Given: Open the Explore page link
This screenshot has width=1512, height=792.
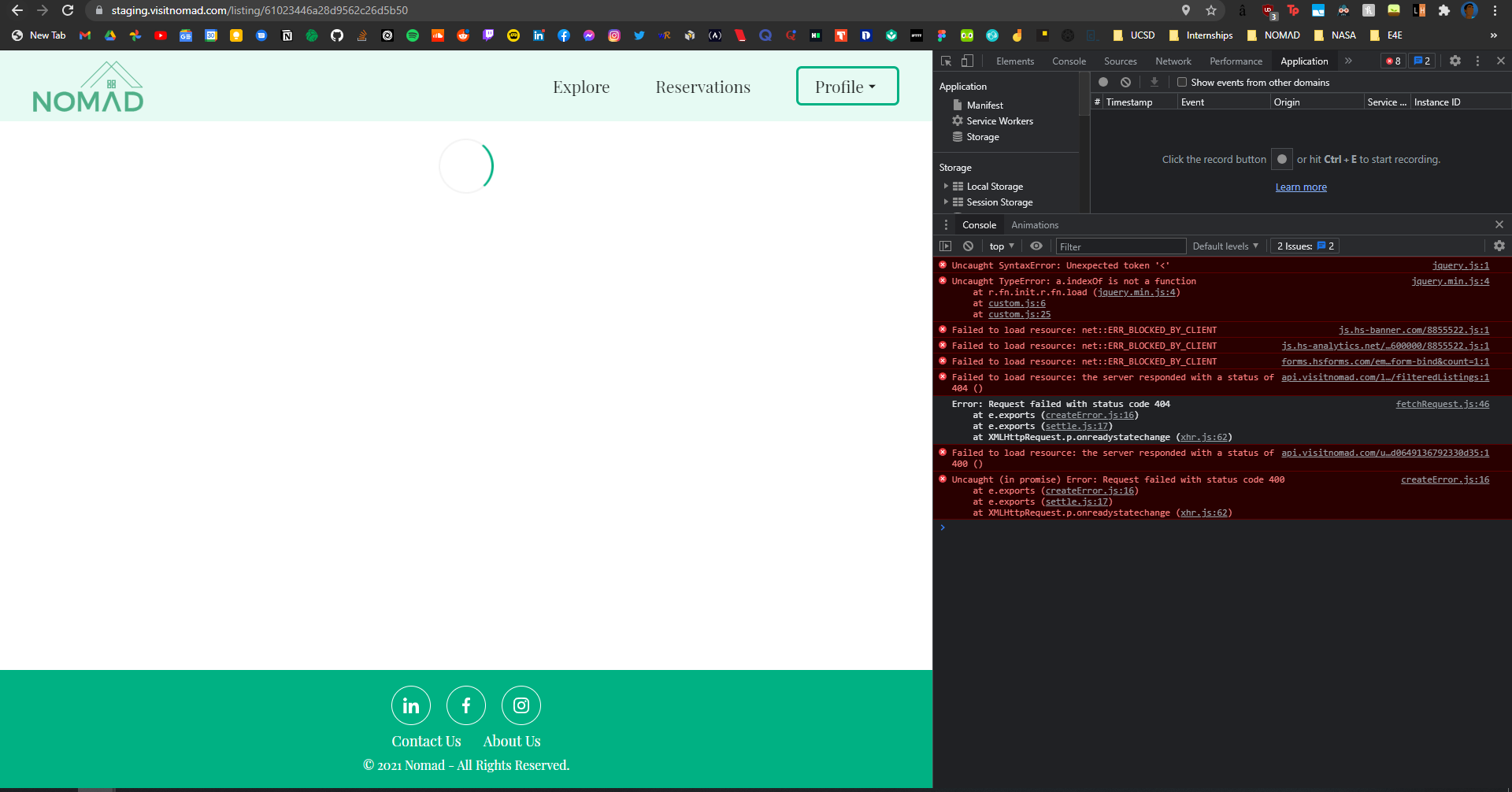Looking at the screenshot, I should coord(581,87).
